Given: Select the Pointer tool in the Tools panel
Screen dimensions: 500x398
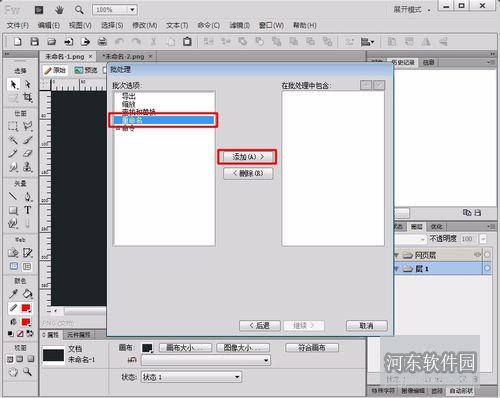Looking at the screenshot, I should click(x=13, y=84).
